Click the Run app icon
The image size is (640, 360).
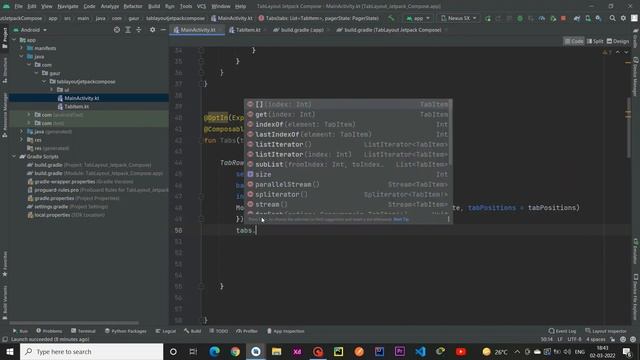click(x=488, y=18)
